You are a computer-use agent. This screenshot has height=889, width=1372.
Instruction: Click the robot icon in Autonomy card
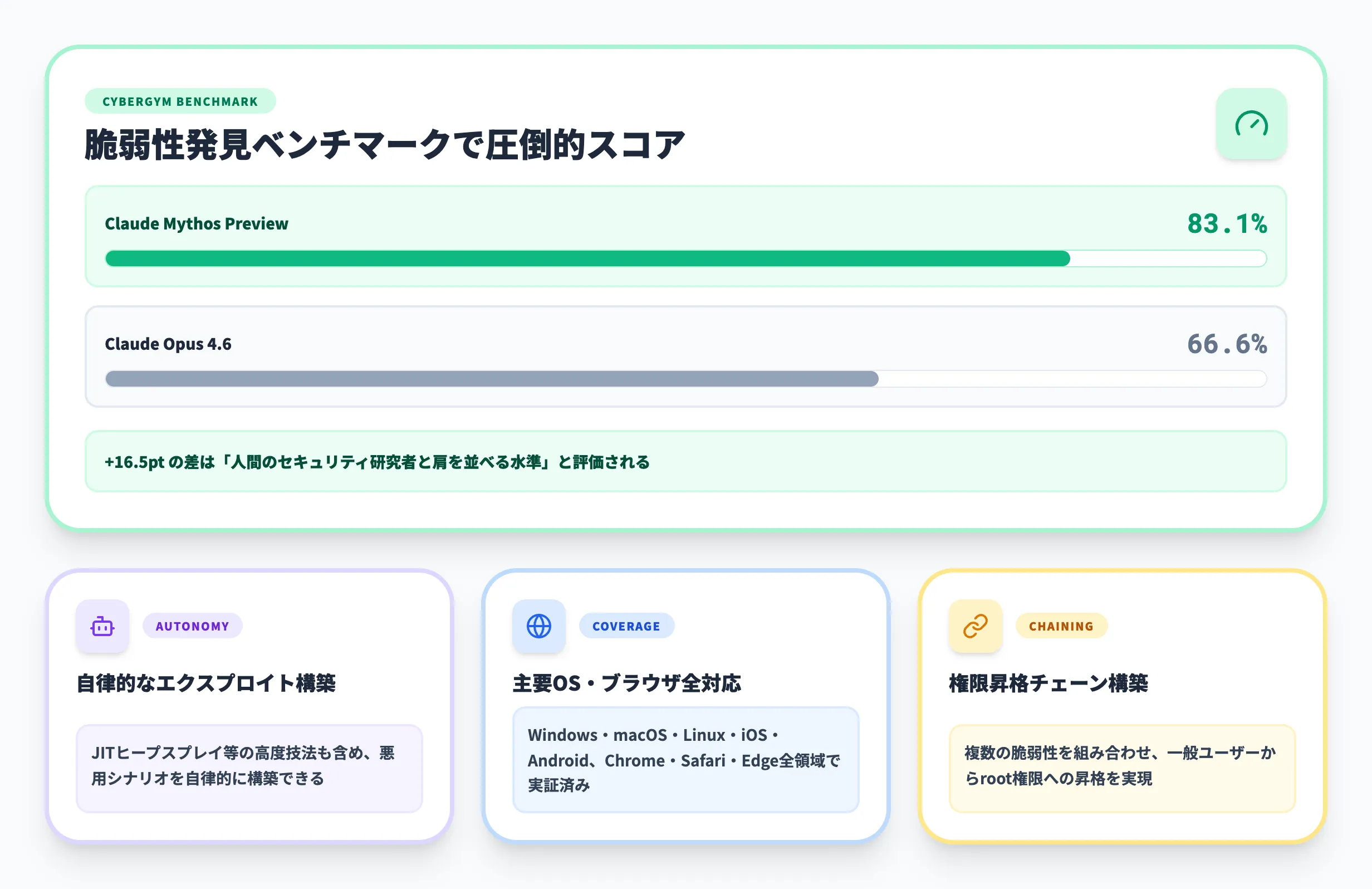[102, 626]
